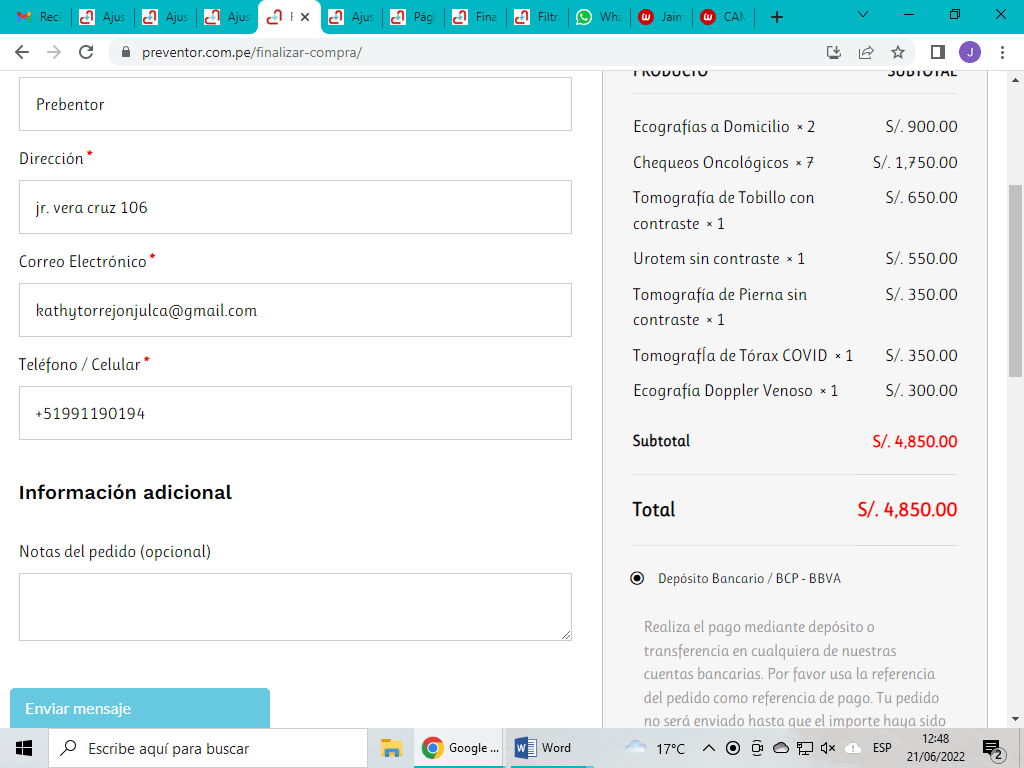Image resolution: width=1024 pixels, height=768 pixels.
Task: Switch to the CAN tab
Action: 724,17
